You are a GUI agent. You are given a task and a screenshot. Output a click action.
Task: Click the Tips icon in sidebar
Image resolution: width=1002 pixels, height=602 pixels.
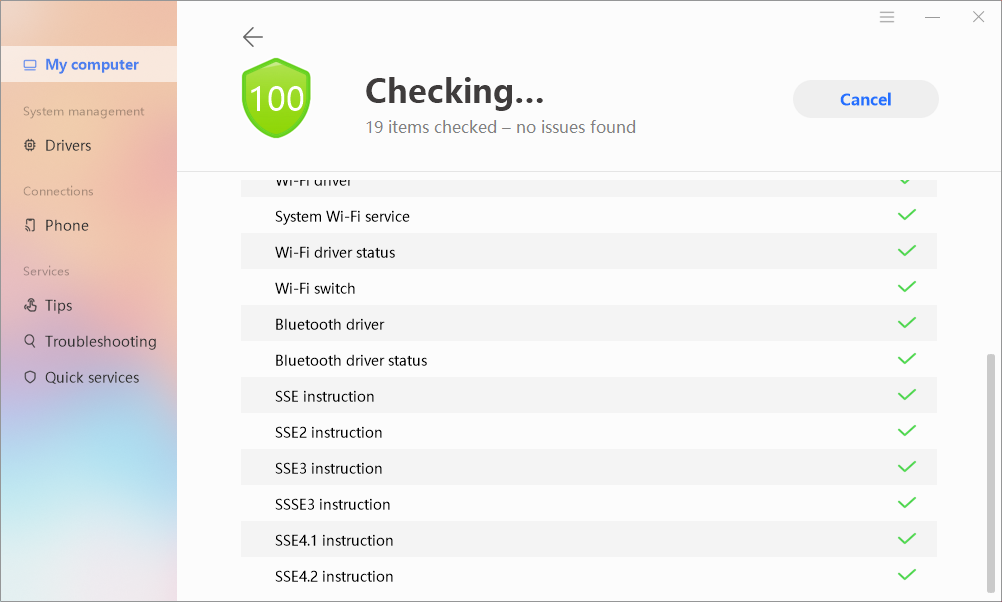tap(30, 306)
